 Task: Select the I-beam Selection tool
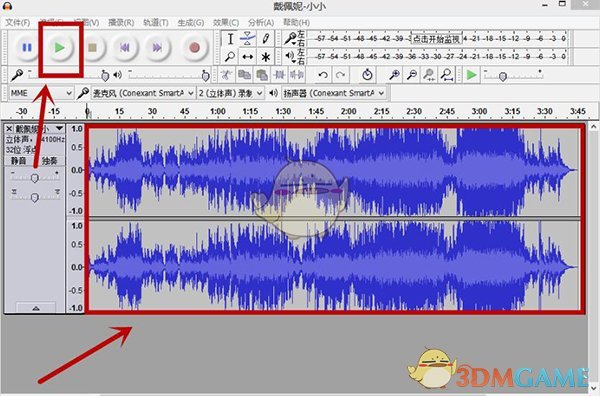(x=230, y=39)
